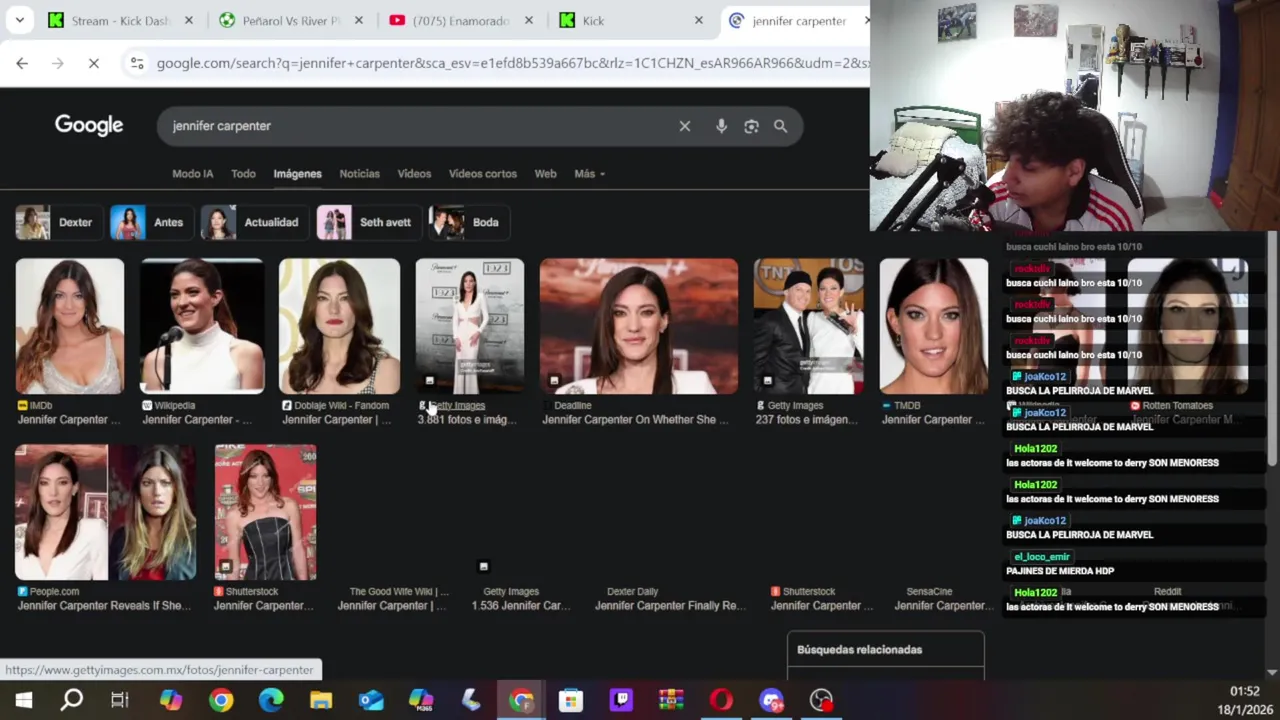Open the tab list dropdown arrow
The image size is (1280, 720).
(x=20, y=20)
